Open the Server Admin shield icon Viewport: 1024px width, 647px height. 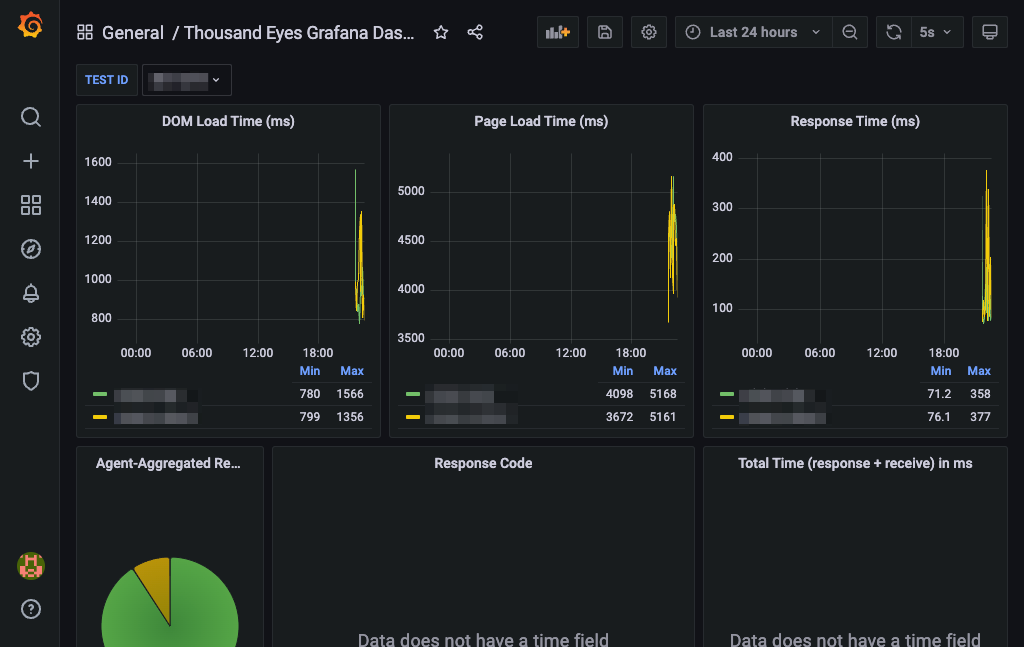(31, 381)
